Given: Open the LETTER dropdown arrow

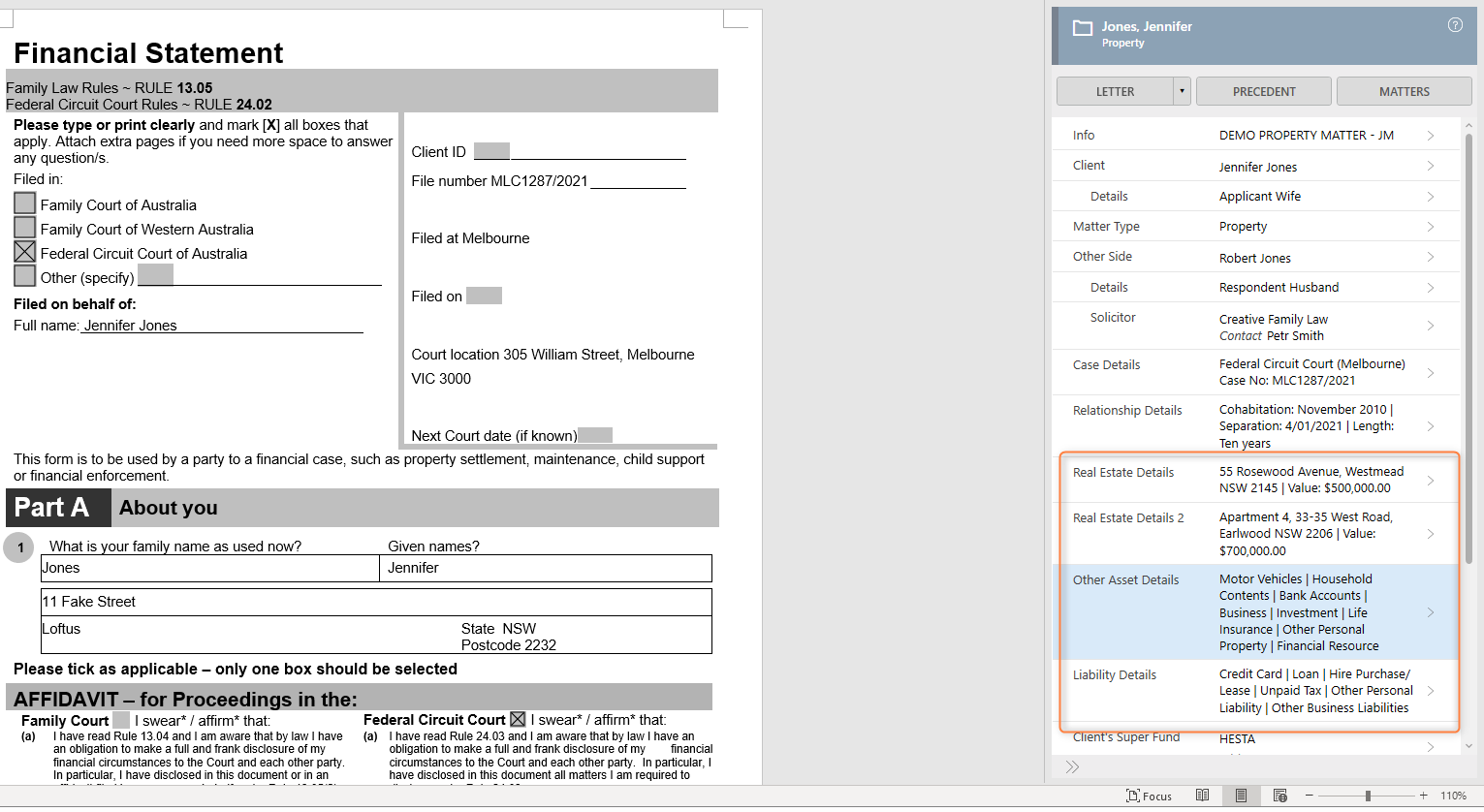Looking at the screenshot, I should click(x=1182, y=91).
